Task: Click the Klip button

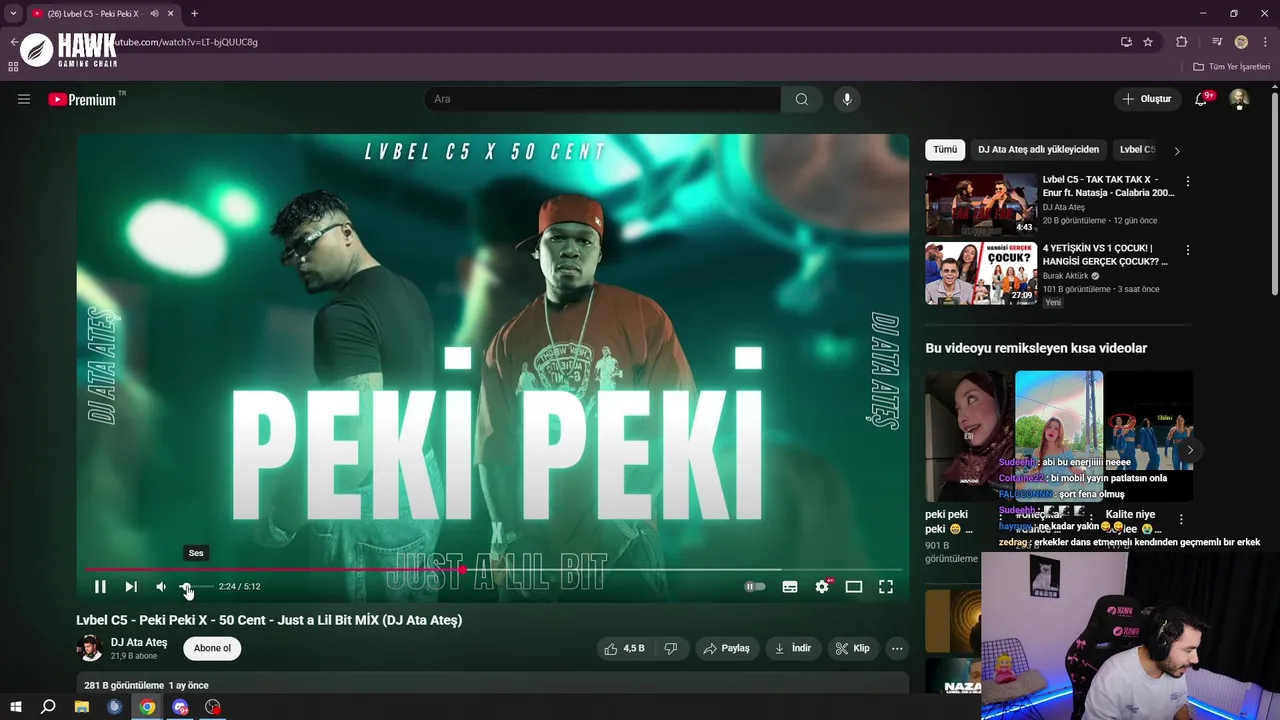Action: click(x=853, y=648)
